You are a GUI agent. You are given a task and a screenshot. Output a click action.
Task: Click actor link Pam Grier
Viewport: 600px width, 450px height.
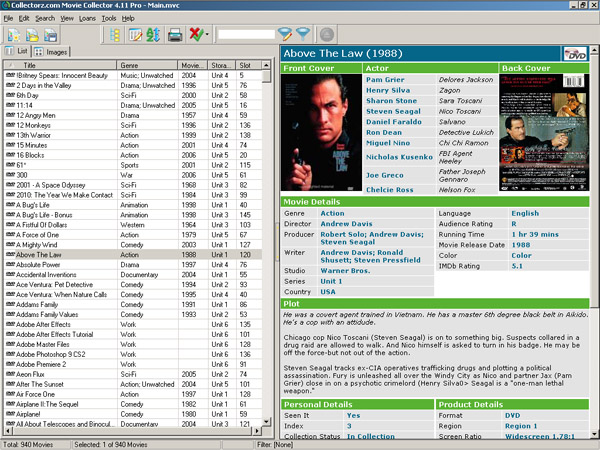(385, 80)
